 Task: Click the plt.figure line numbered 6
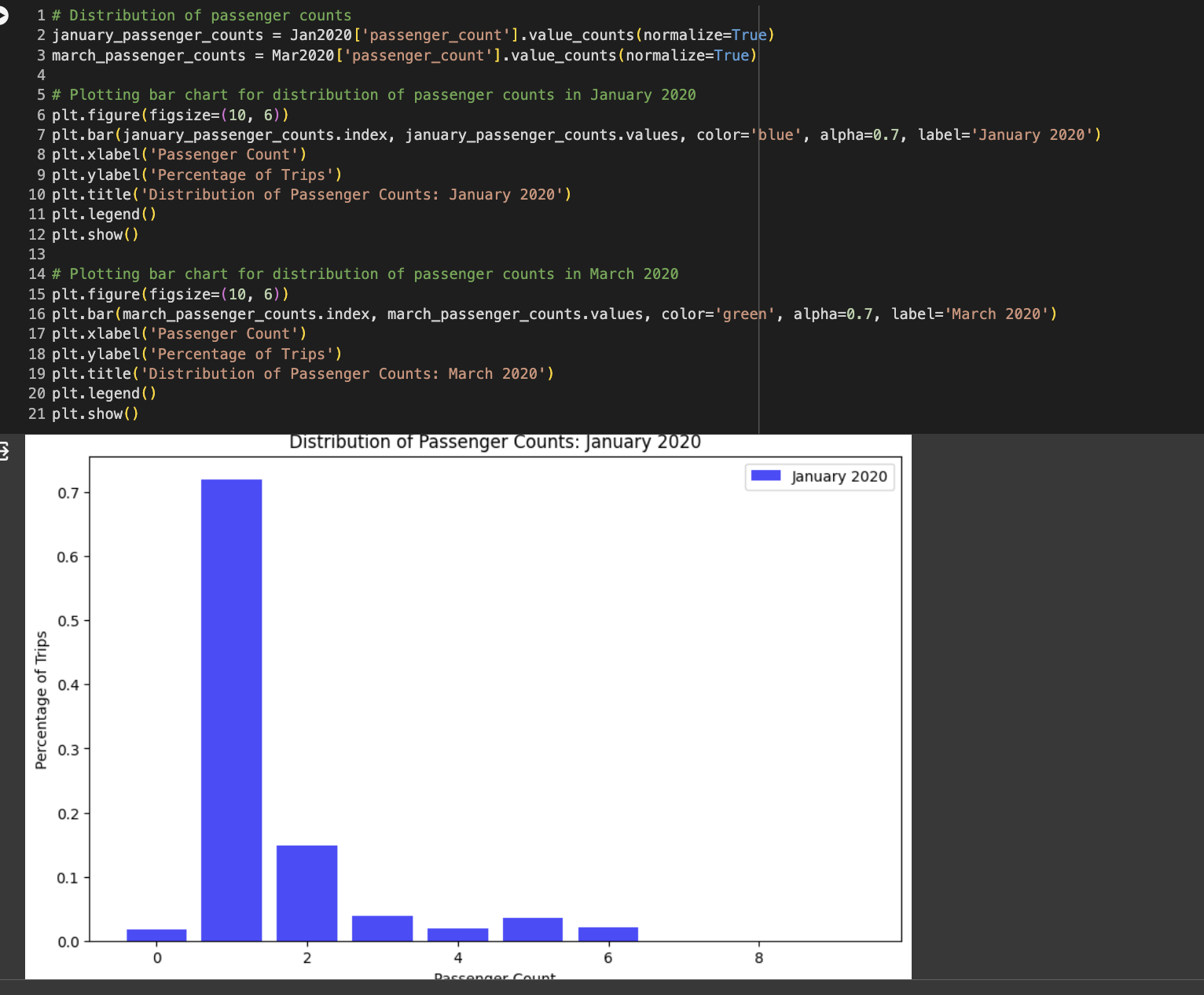click(171, 116)
